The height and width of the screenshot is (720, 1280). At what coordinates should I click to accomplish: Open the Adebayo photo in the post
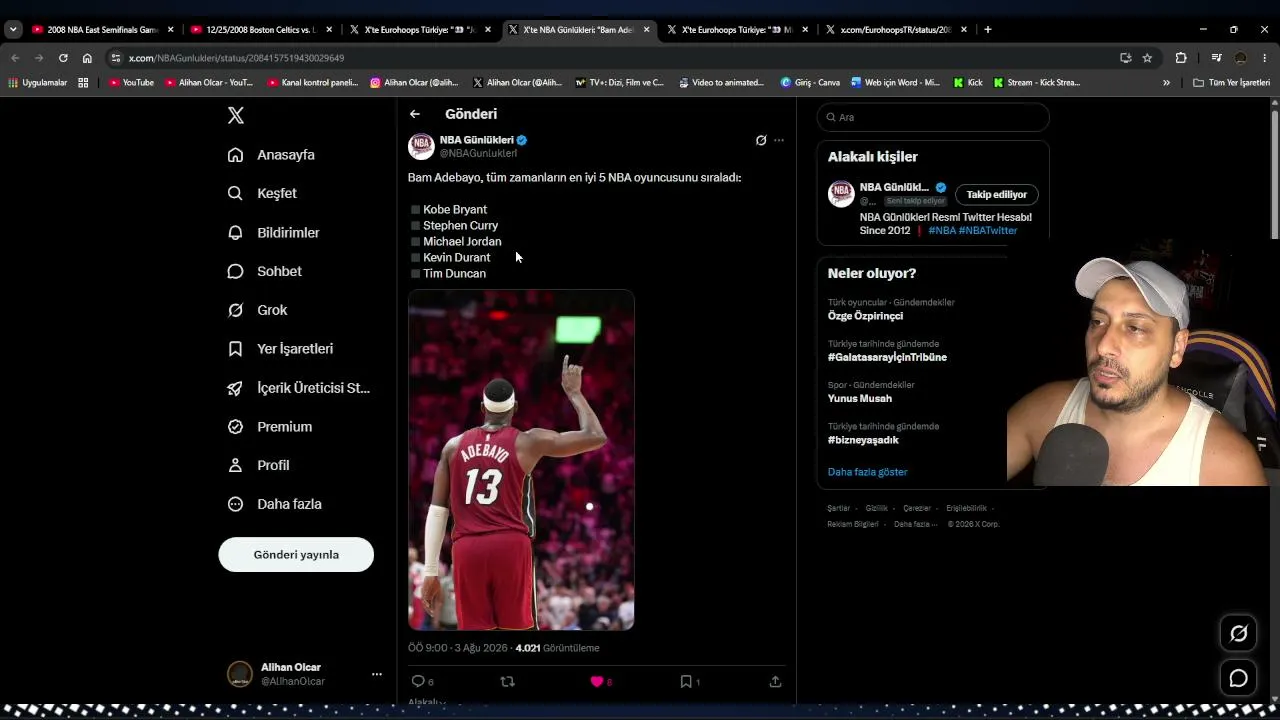pos(521,460)
